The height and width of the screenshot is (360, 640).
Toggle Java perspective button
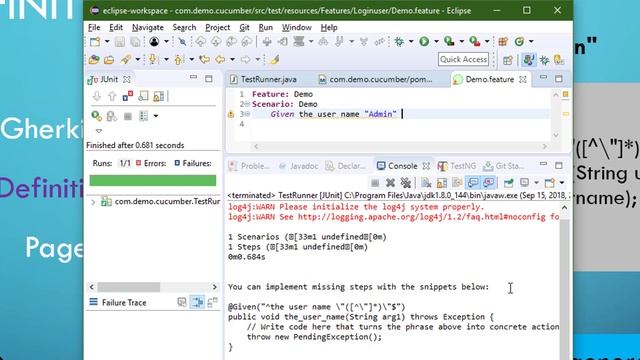pyautogui.click(x=528, y=60)
